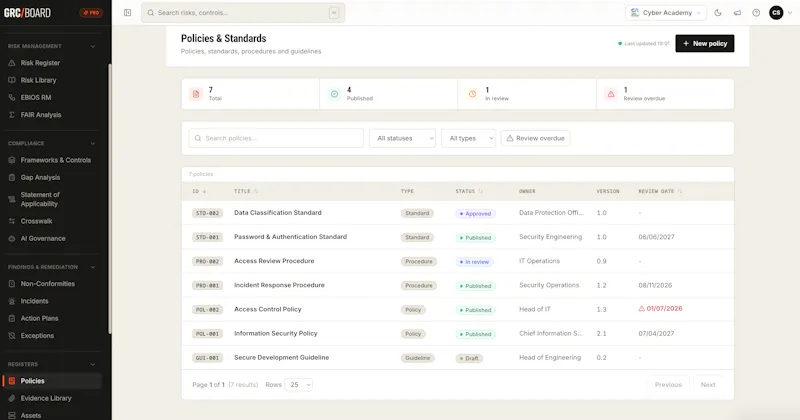
Task: Sort by the Title column header
Action: pos(246,191)
